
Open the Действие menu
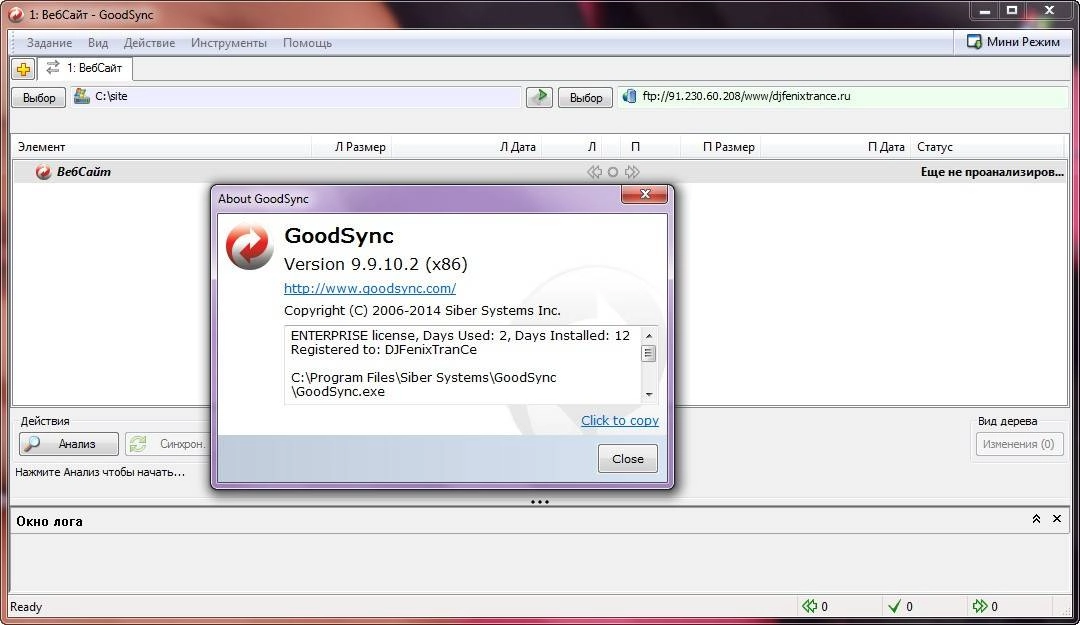pyautogui.click(x=149, y=43)
